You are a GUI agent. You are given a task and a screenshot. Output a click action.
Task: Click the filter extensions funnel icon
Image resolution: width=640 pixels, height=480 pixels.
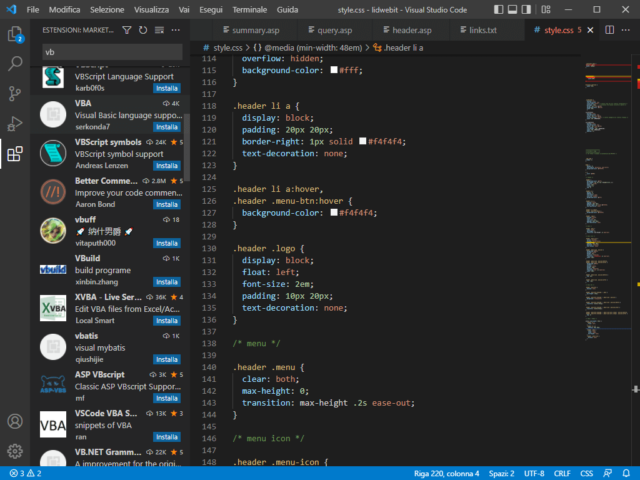pos(127,30)
